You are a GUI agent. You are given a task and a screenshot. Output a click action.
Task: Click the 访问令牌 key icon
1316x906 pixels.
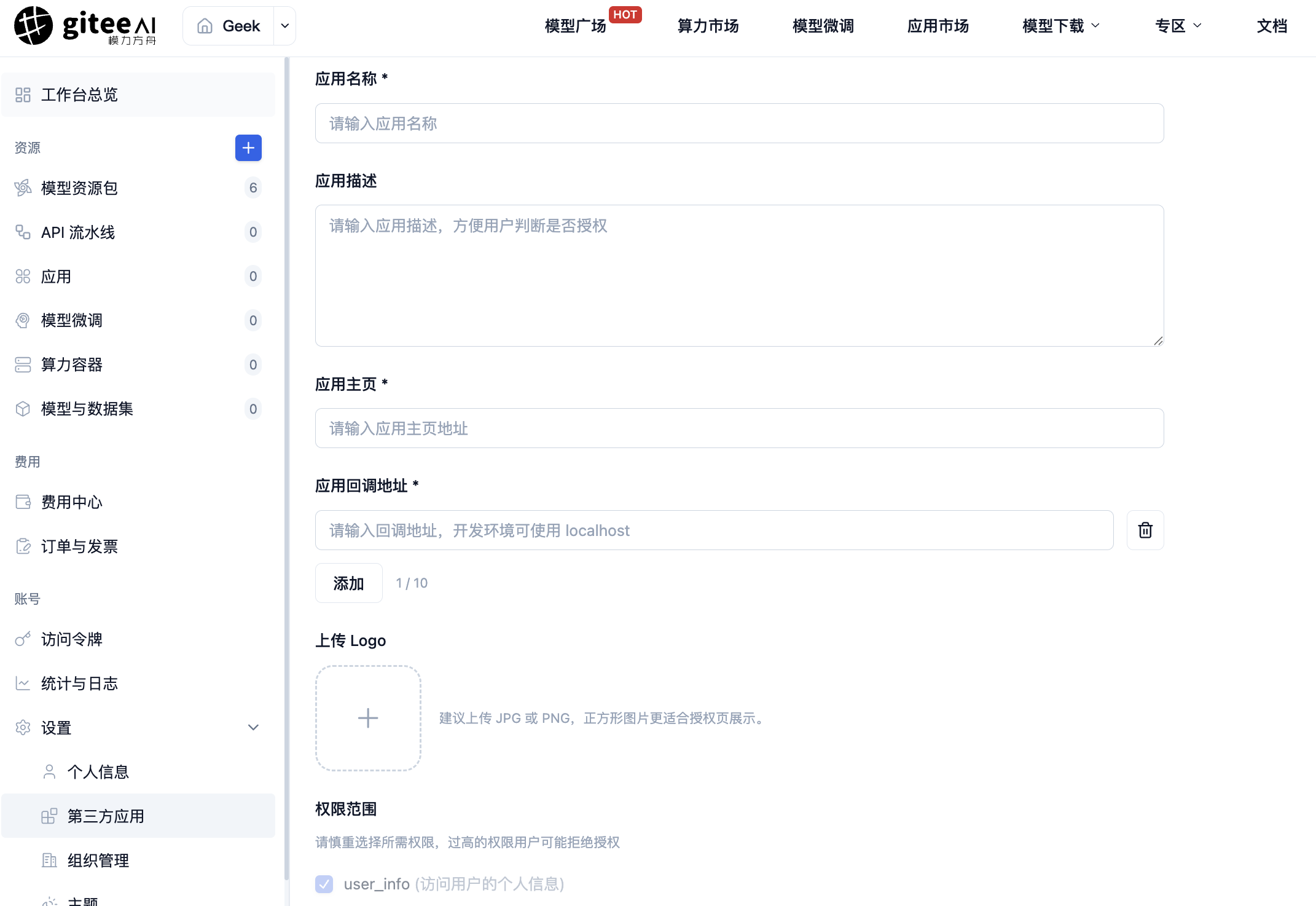click(23, 639)
